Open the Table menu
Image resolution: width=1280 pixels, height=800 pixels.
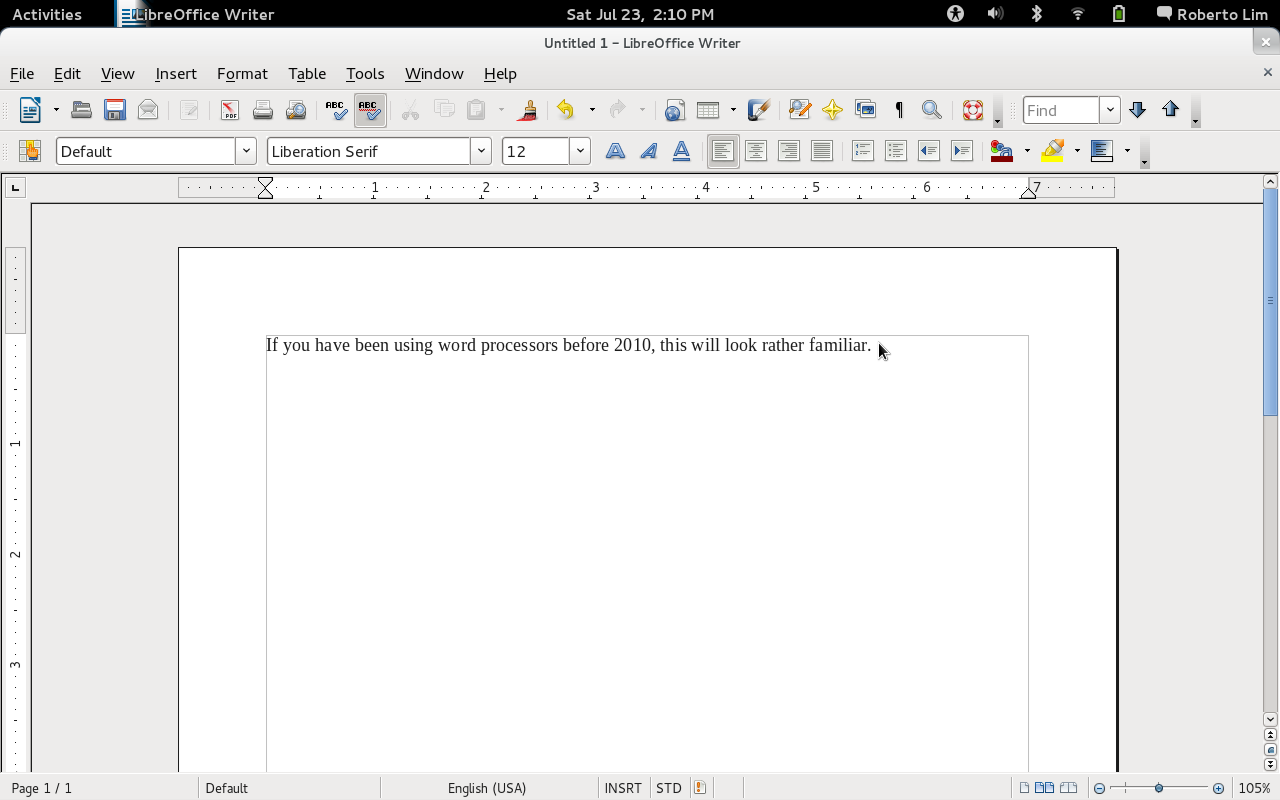[307, 74]
